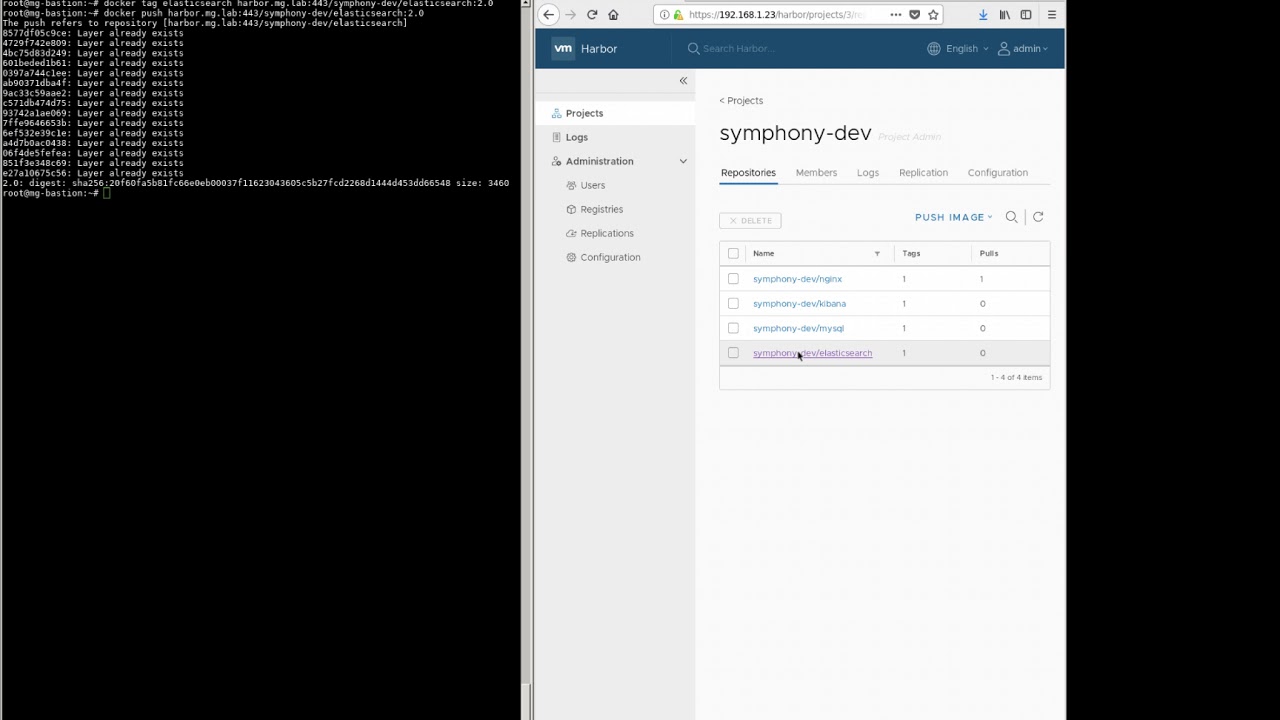
Task: Open Configuration under Administration
Action: tap(610, 257)
